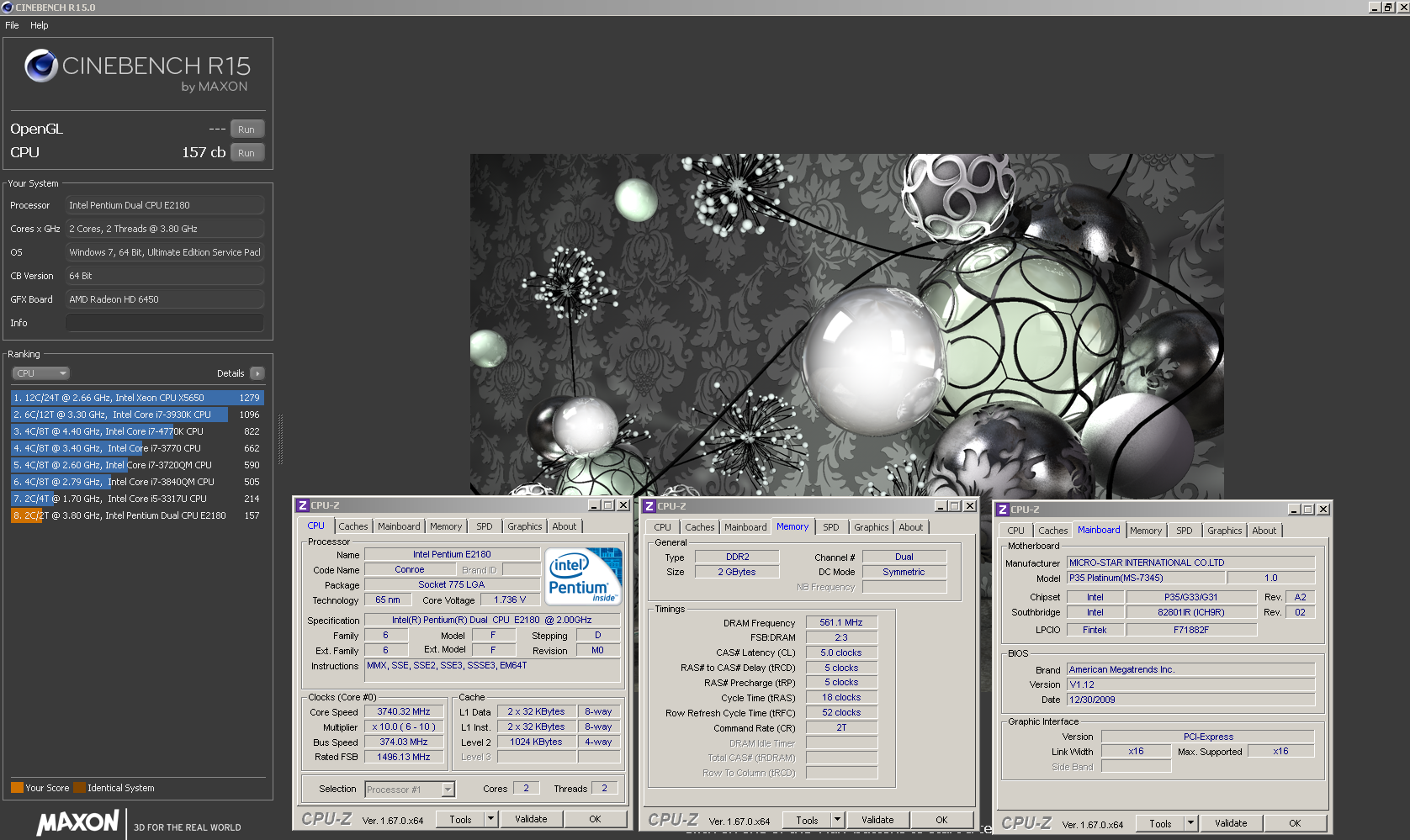Click the rendered benchmark scene image

coord(846,325)
